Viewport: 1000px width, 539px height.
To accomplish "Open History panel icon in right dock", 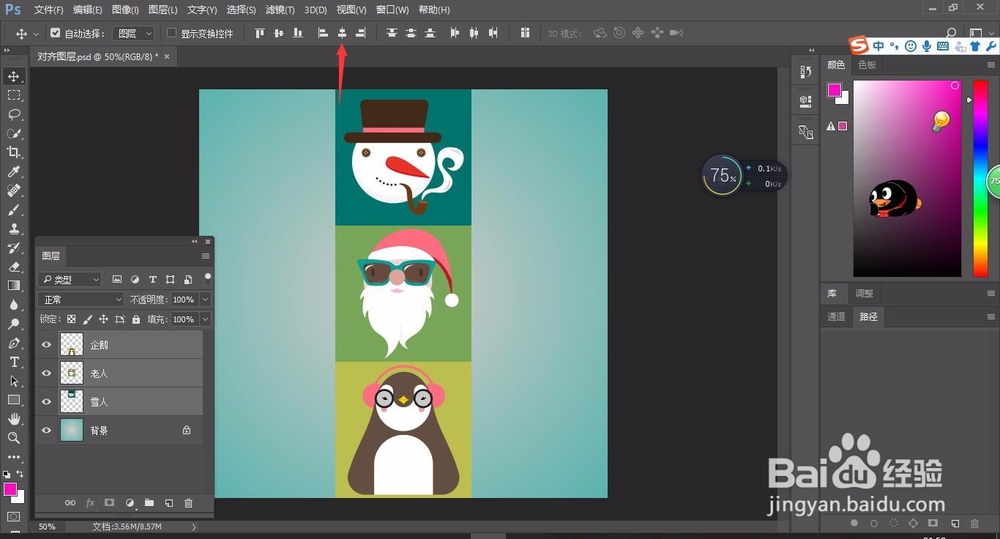I will (x=805, y=72).
